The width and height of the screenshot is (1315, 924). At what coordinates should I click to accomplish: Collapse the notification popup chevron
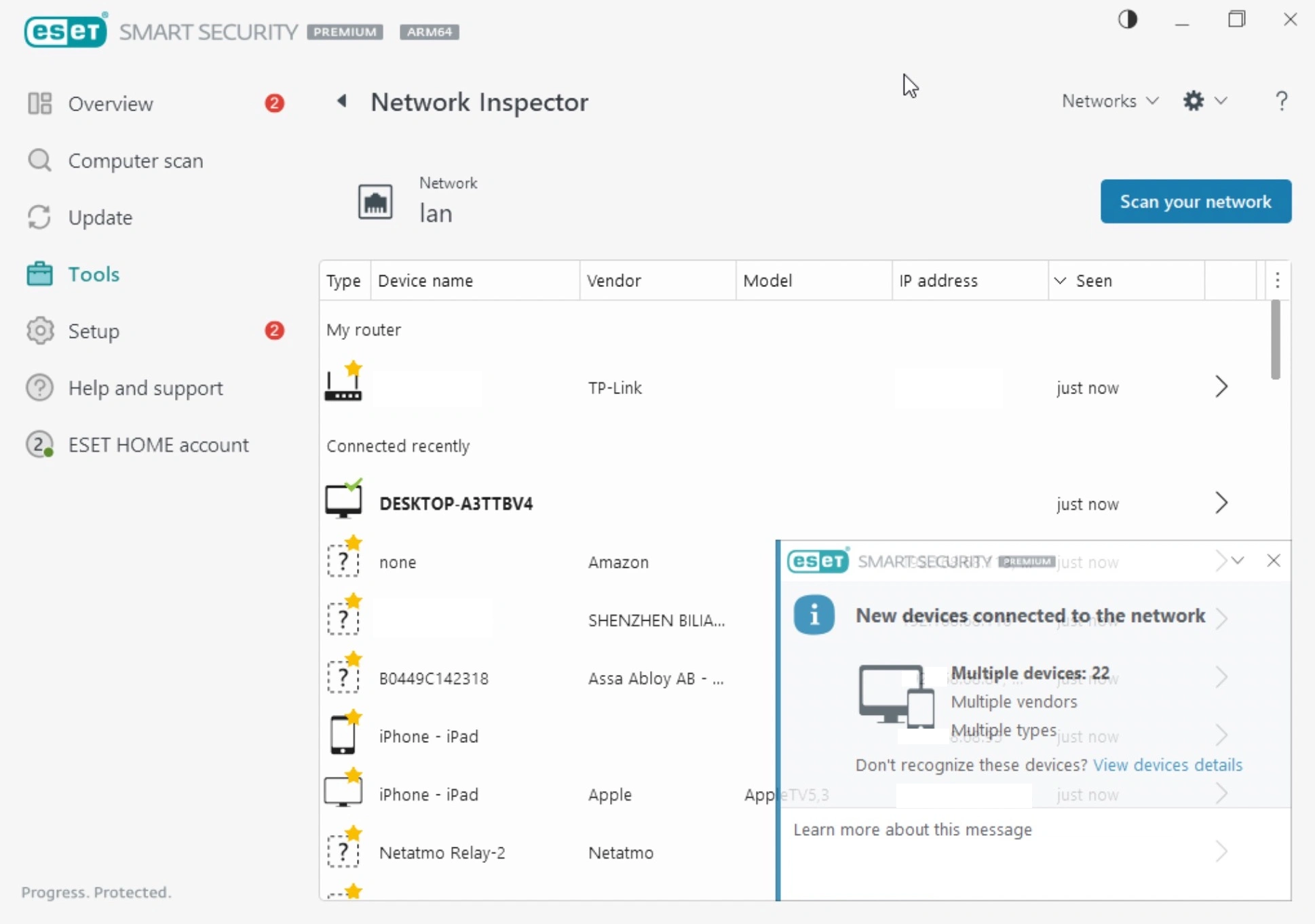tap(1238, 560)
